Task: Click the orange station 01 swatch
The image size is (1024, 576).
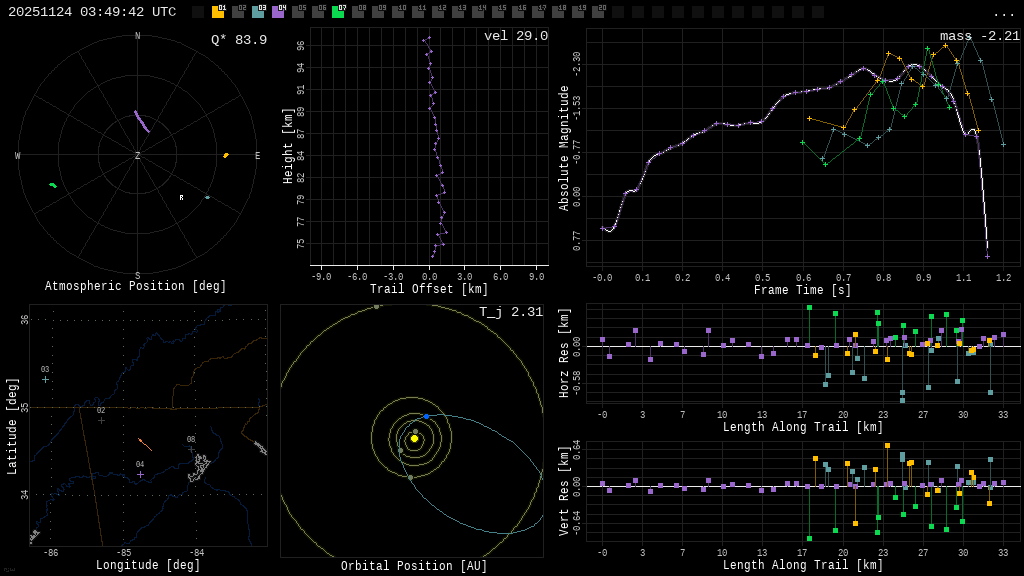Action: click(218, 12)
